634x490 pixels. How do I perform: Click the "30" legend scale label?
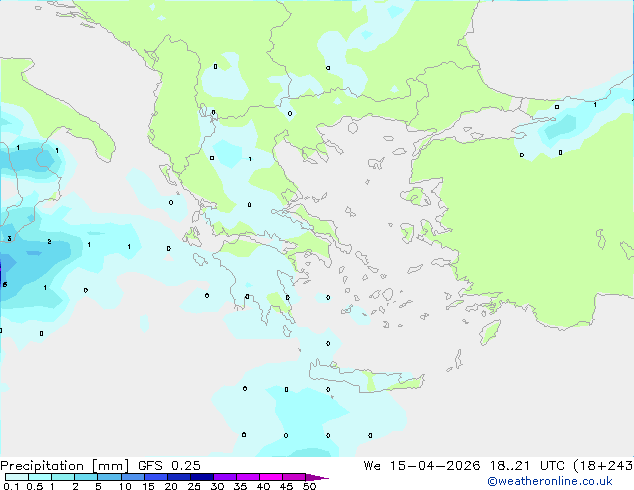[217, 486]
